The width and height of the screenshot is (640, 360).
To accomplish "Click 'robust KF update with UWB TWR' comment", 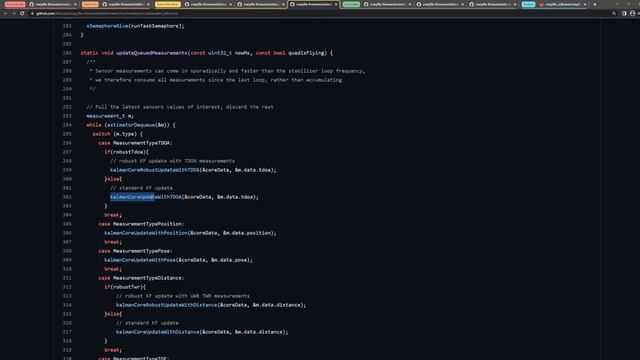I will 183,296.
